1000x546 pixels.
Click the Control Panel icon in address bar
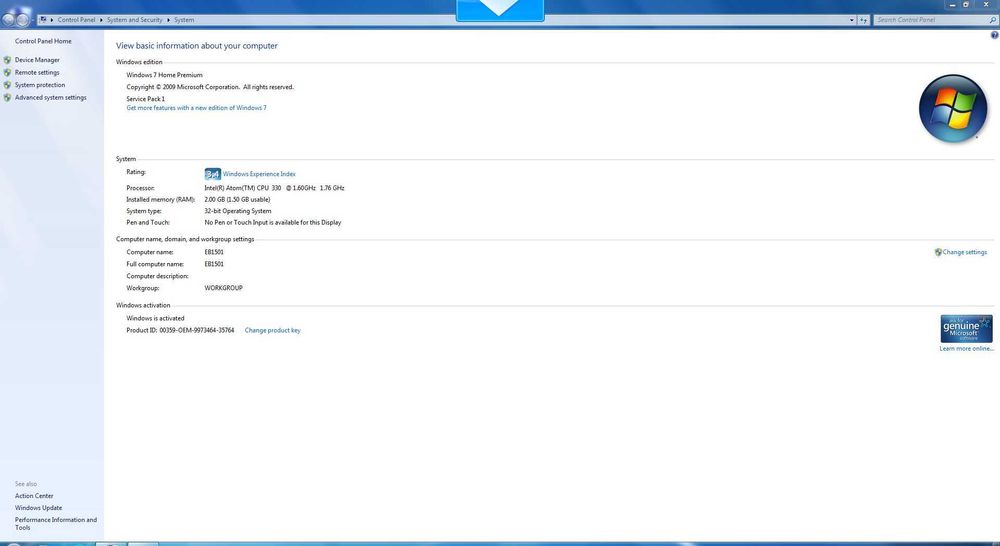43,20
